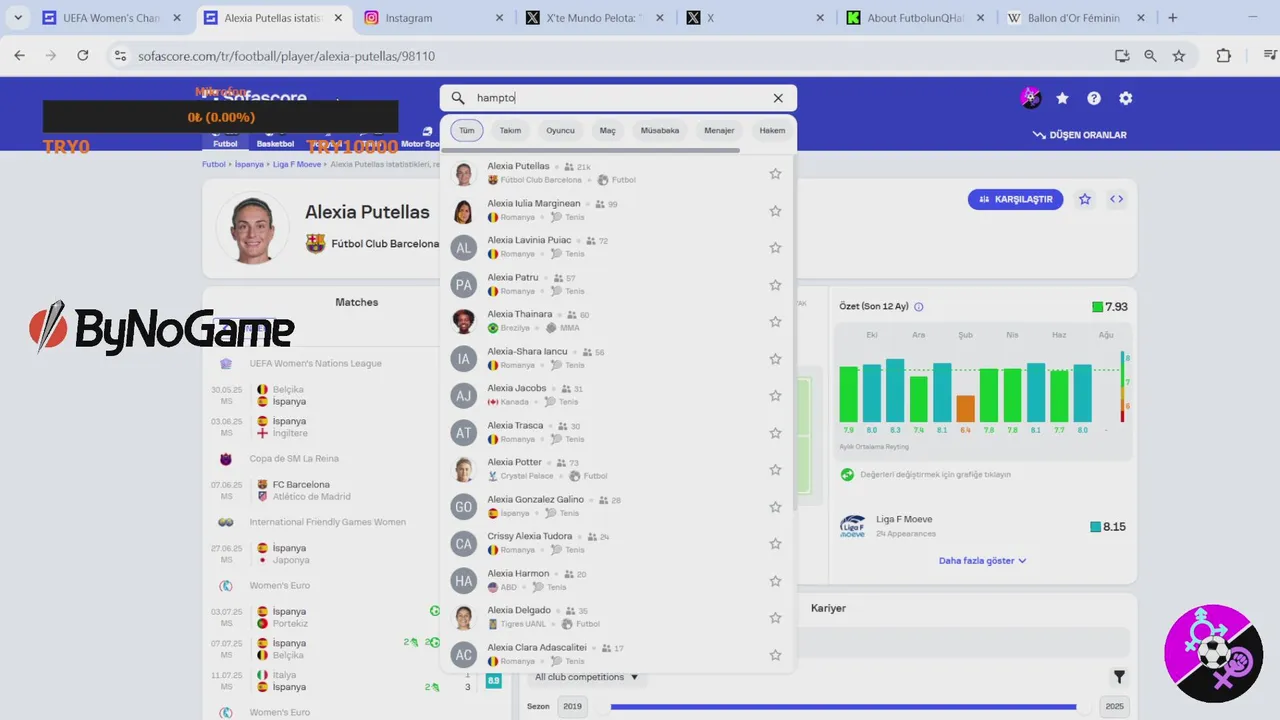Favorite the player with the profile star icon
1280x720 pixels.
[1085, 199]
